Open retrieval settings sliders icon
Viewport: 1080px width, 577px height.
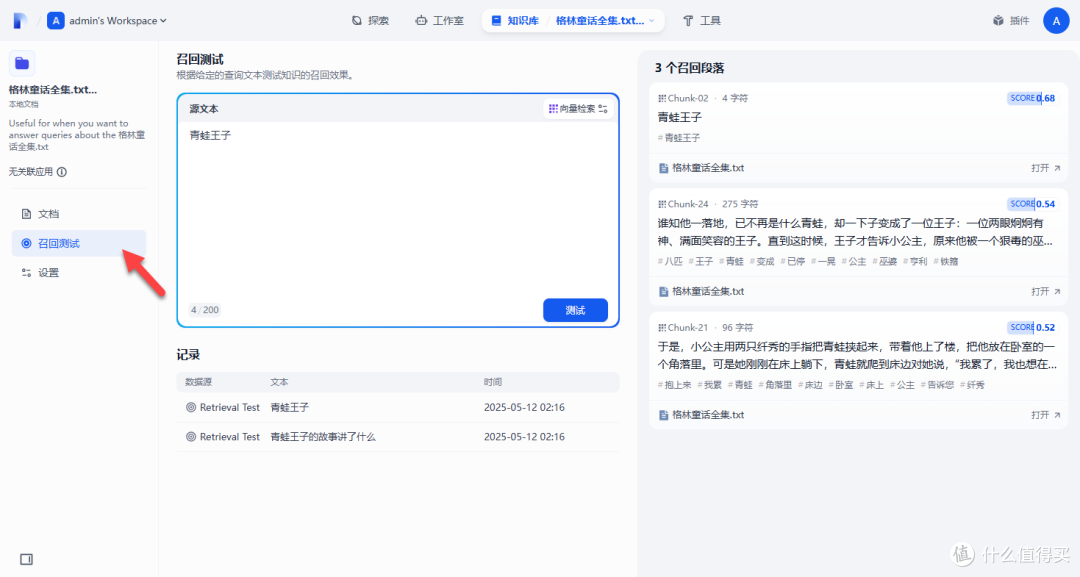coord(603,109)
